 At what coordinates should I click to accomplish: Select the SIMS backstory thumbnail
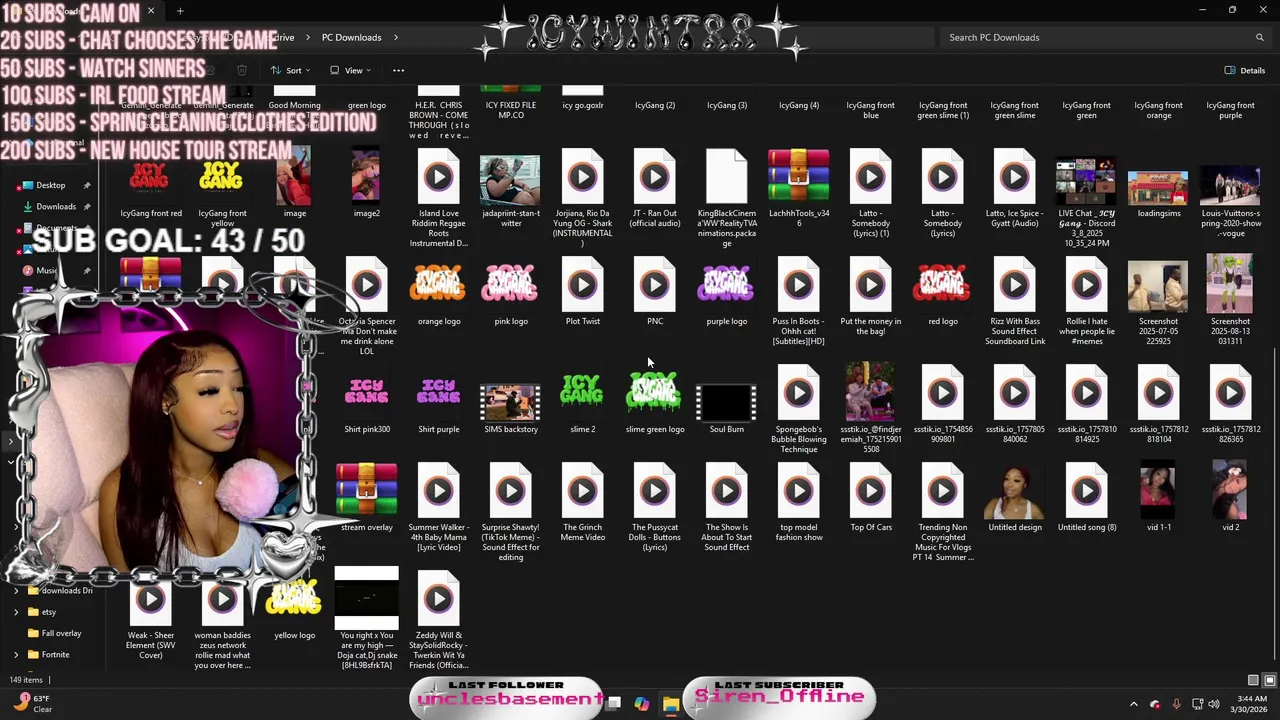coord(510,402)
